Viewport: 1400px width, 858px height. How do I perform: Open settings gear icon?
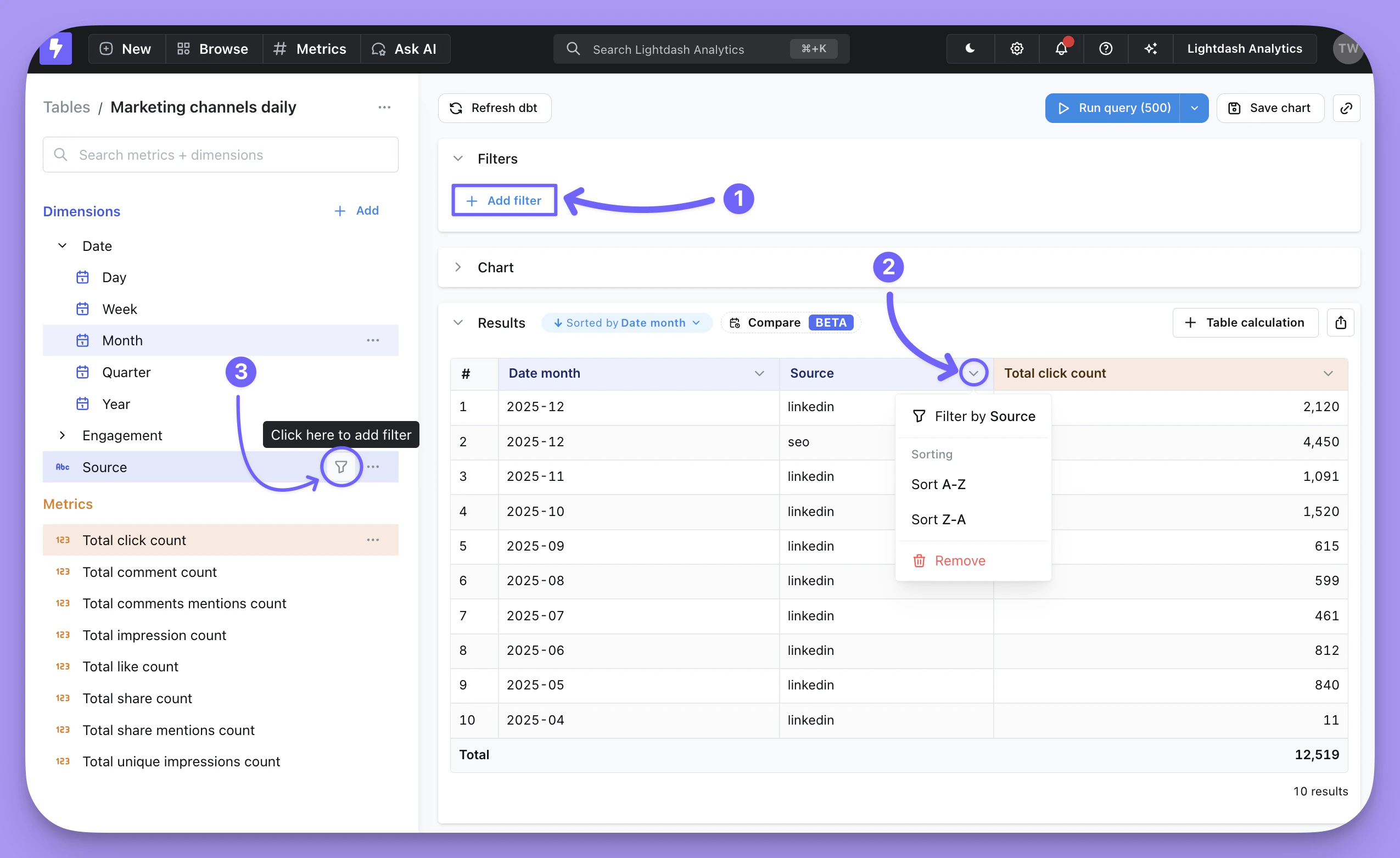[1016, 49]
